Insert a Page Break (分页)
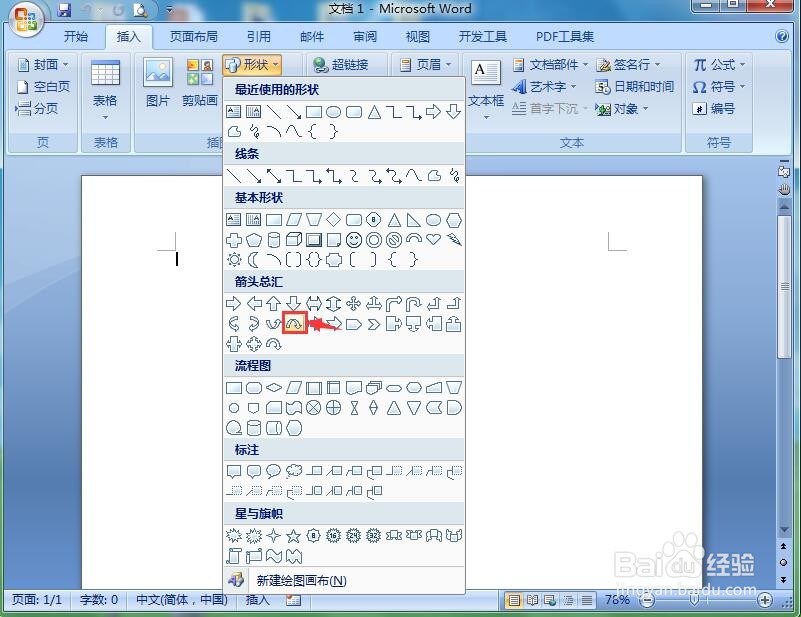The image size is (801, 617). (x=37, y=108)
